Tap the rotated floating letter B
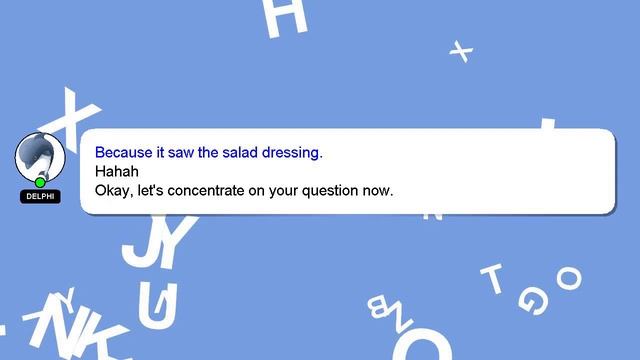The image size is (640, 360). [380, 307]
